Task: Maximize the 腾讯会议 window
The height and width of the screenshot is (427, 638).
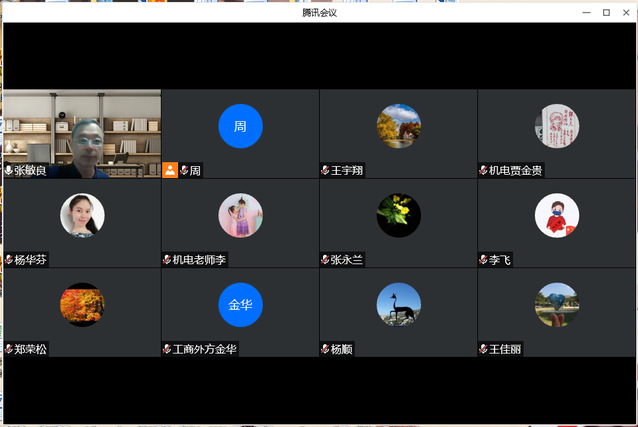Action: 606,12
